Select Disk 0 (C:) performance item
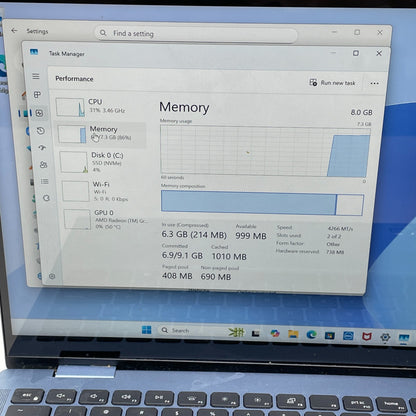This screenshot has width=416, height=416. 103,162
